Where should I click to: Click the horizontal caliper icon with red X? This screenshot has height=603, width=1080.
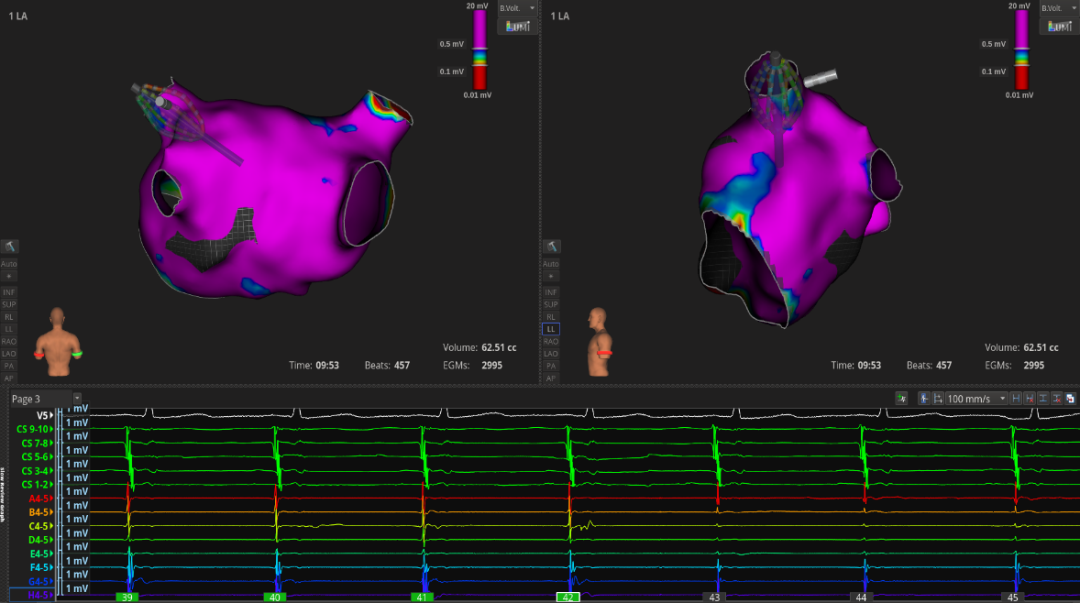[x=1029, y=398]
